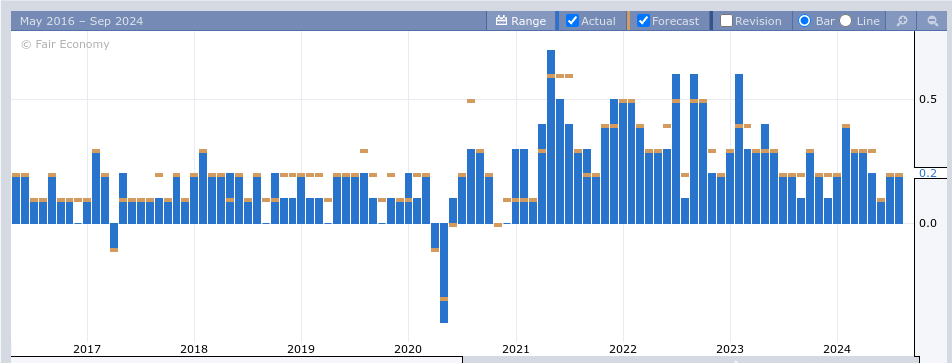Click the zoom out magnifier icon

933,21
